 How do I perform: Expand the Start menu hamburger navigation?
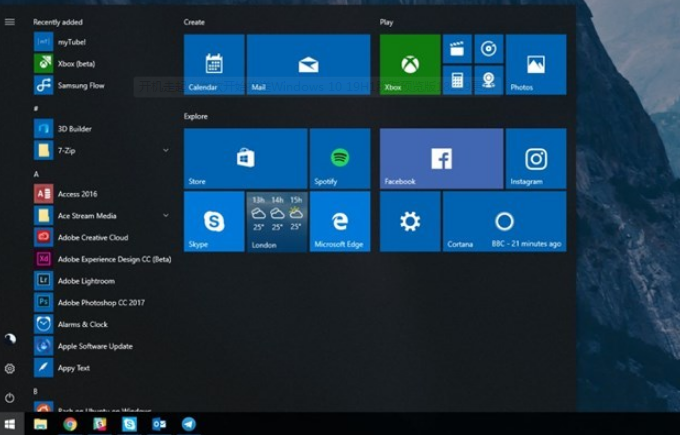(x=10, y=22)
